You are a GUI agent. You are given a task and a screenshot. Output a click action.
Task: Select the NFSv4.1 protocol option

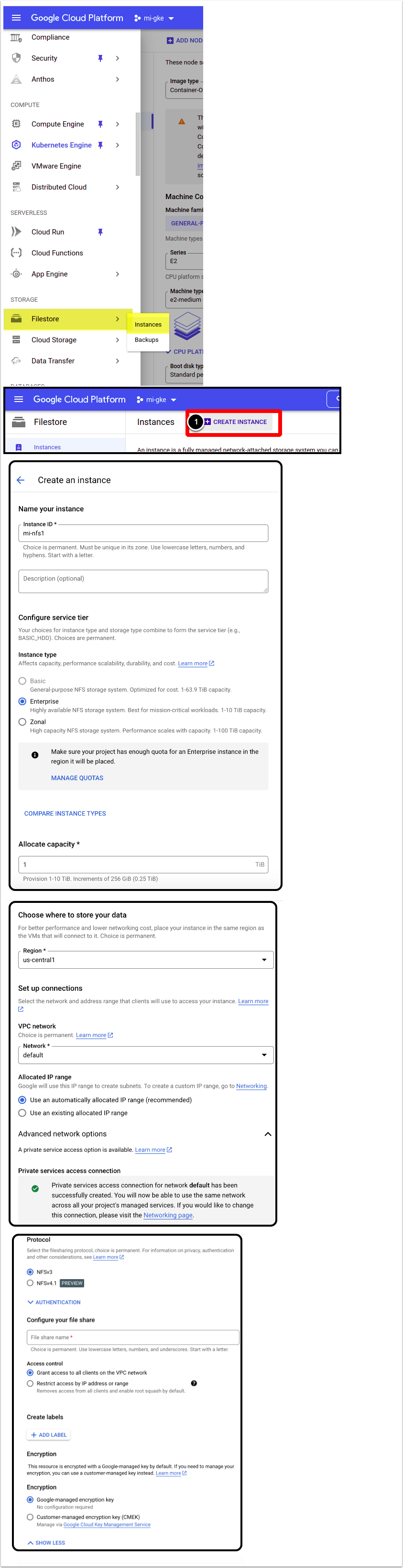[x=30, y=1283]
